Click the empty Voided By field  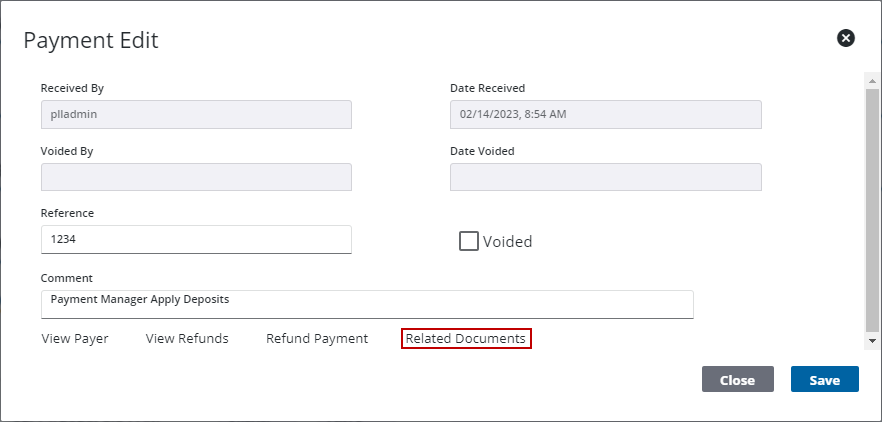(x=196, y=177)
